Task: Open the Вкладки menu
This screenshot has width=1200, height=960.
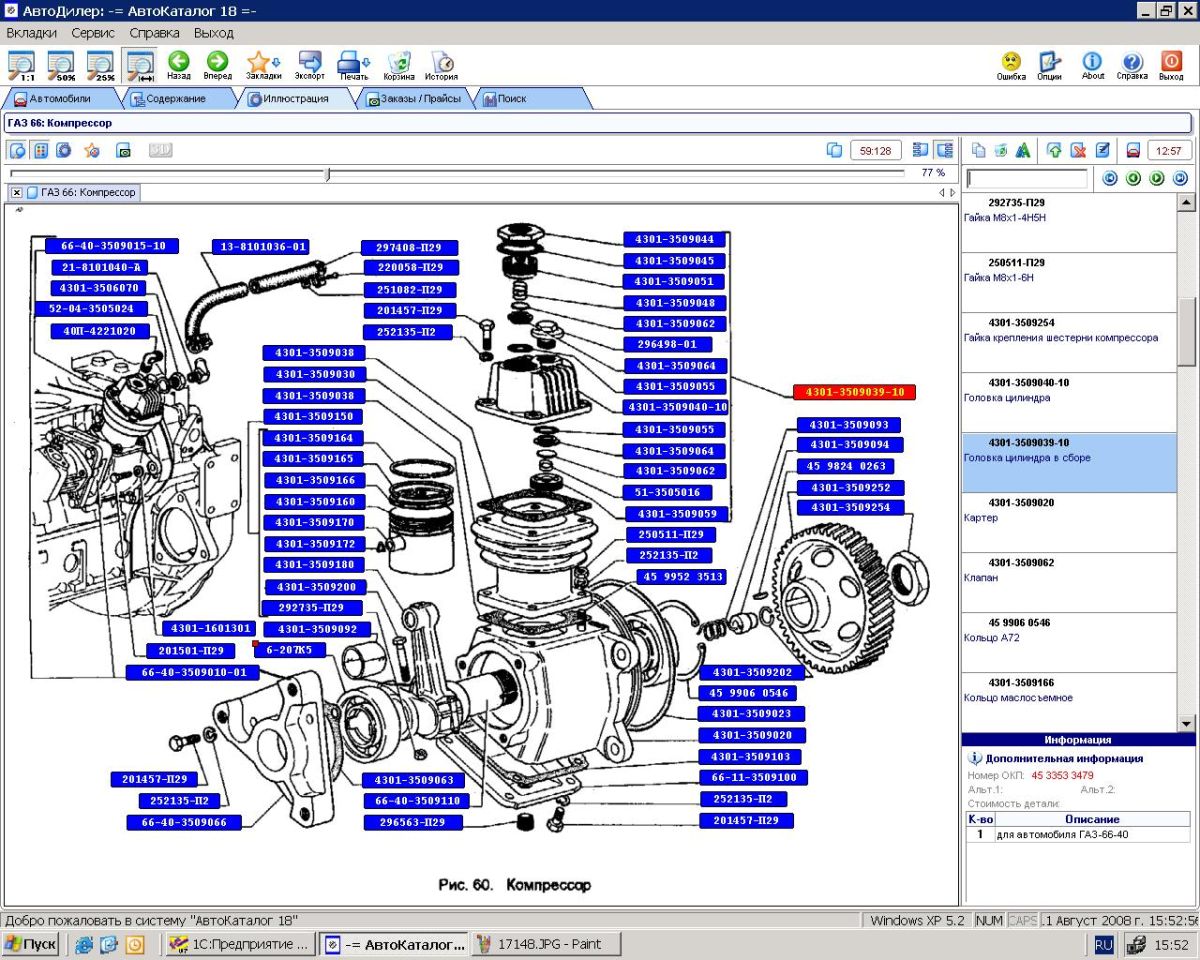Action: [31, 33]
